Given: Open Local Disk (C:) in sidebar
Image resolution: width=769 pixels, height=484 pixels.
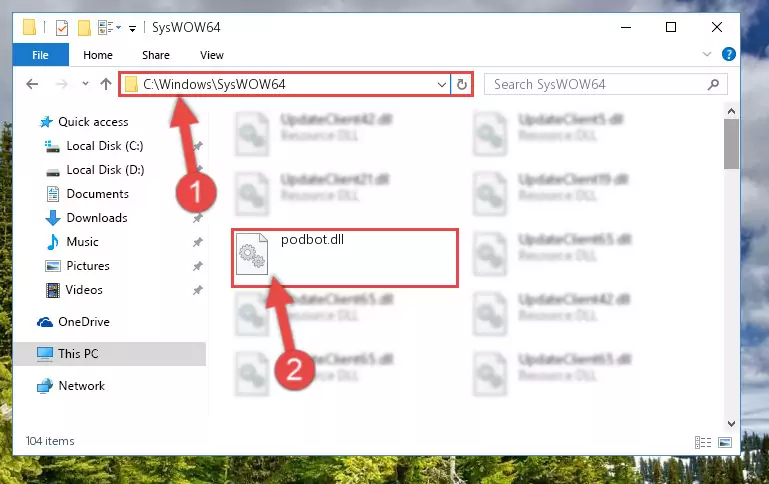Looking at the screenshot, I should pyautogui.click(x=104, y=146).
